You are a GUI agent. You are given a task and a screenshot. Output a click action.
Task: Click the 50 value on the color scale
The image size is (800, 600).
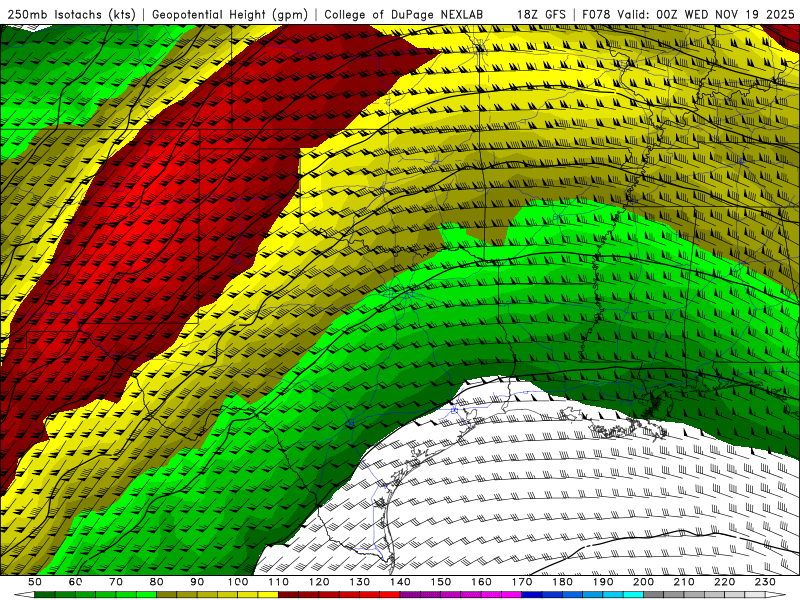35,582
